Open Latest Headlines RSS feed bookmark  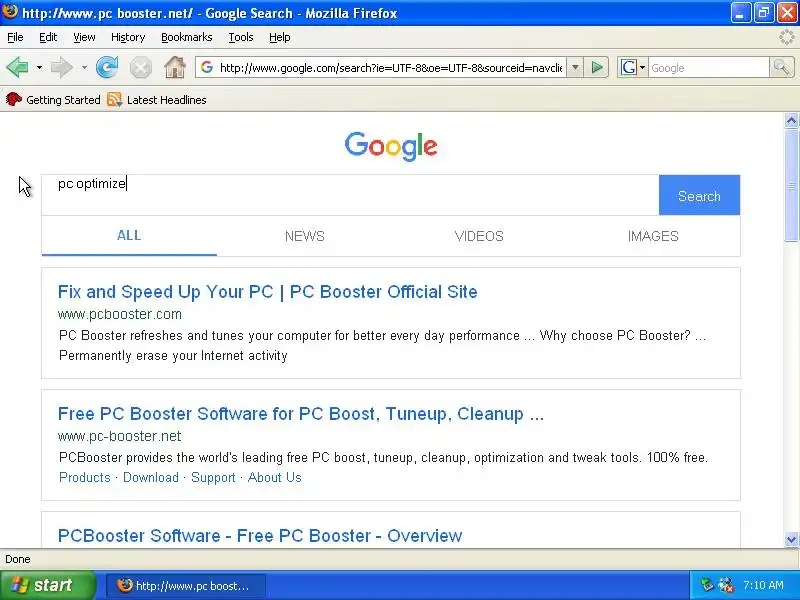click(157, 99)
